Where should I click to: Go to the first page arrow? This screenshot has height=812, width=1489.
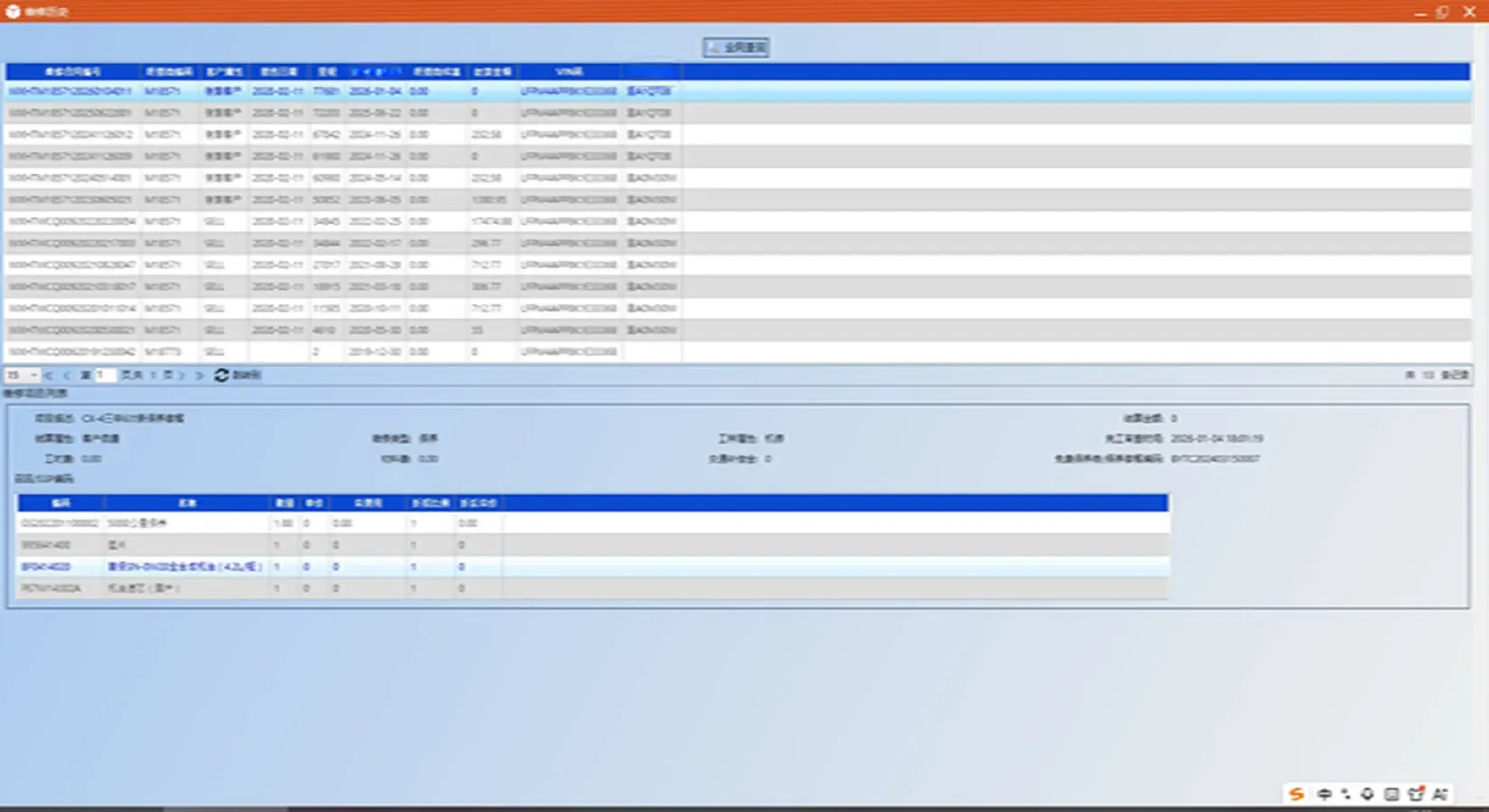[x=49, y=375]
